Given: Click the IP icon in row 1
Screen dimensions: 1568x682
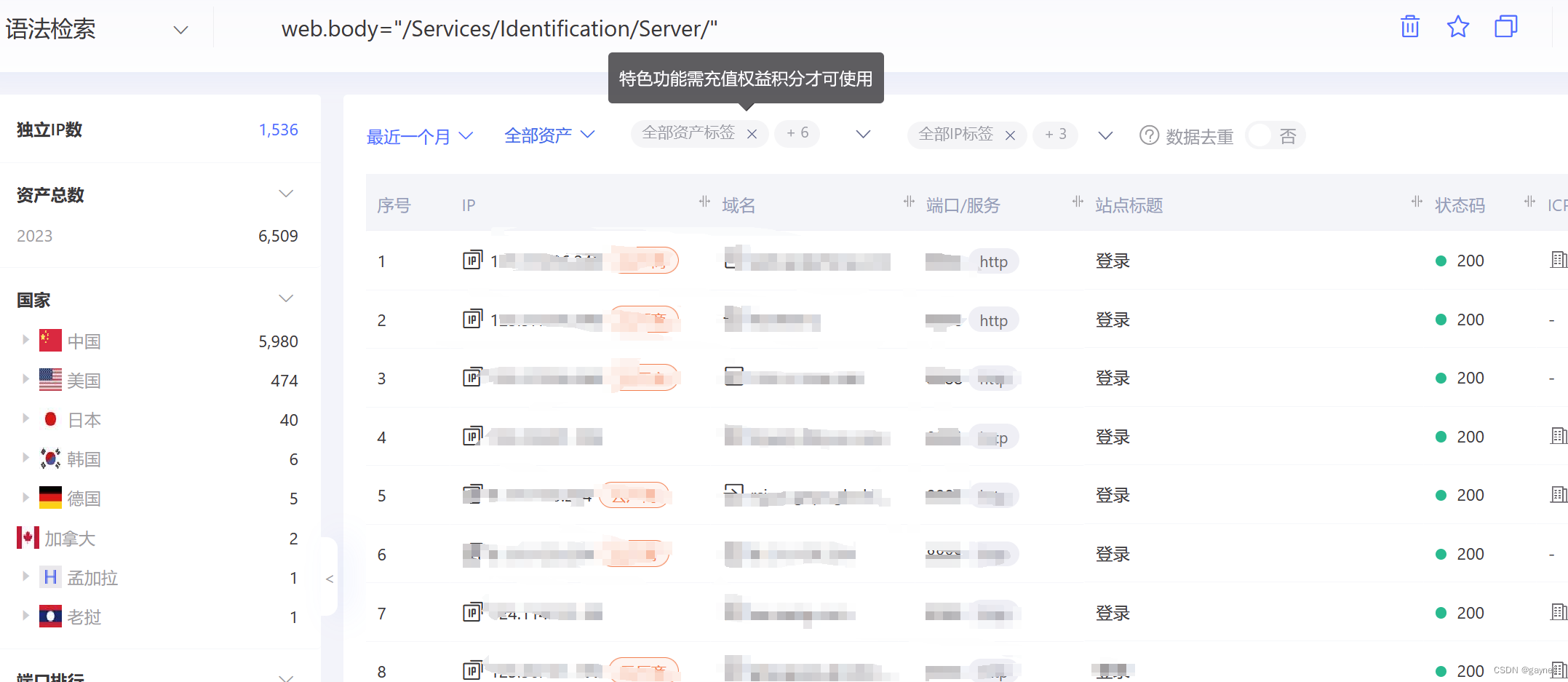Looking at the screenshot, I should click(x=472, y=260).
